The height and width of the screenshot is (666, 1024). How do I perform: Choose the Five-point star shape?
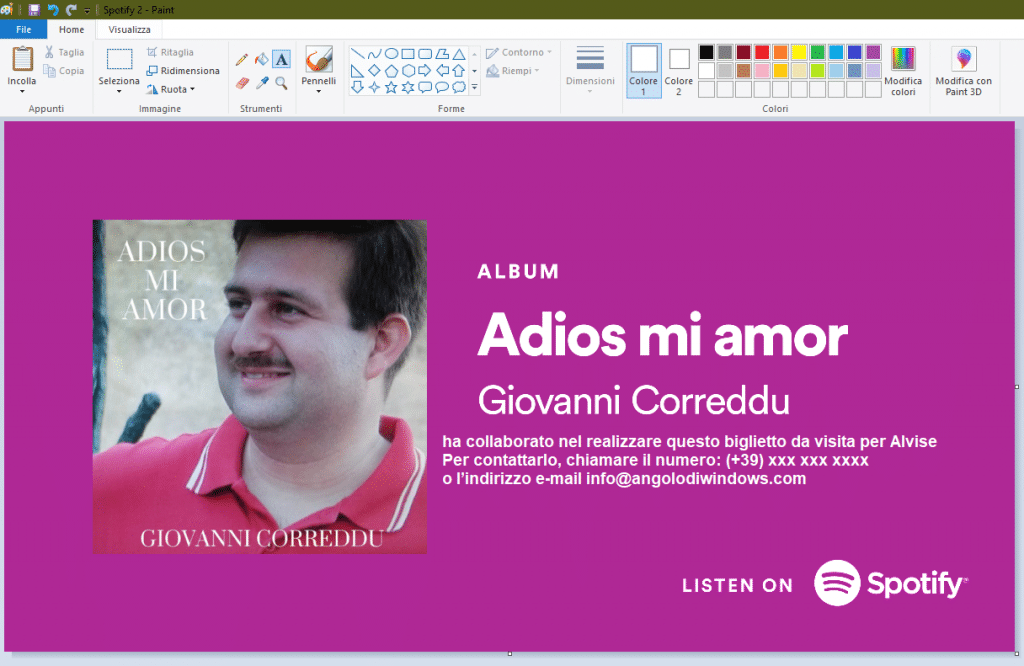[x=391, y=87]
